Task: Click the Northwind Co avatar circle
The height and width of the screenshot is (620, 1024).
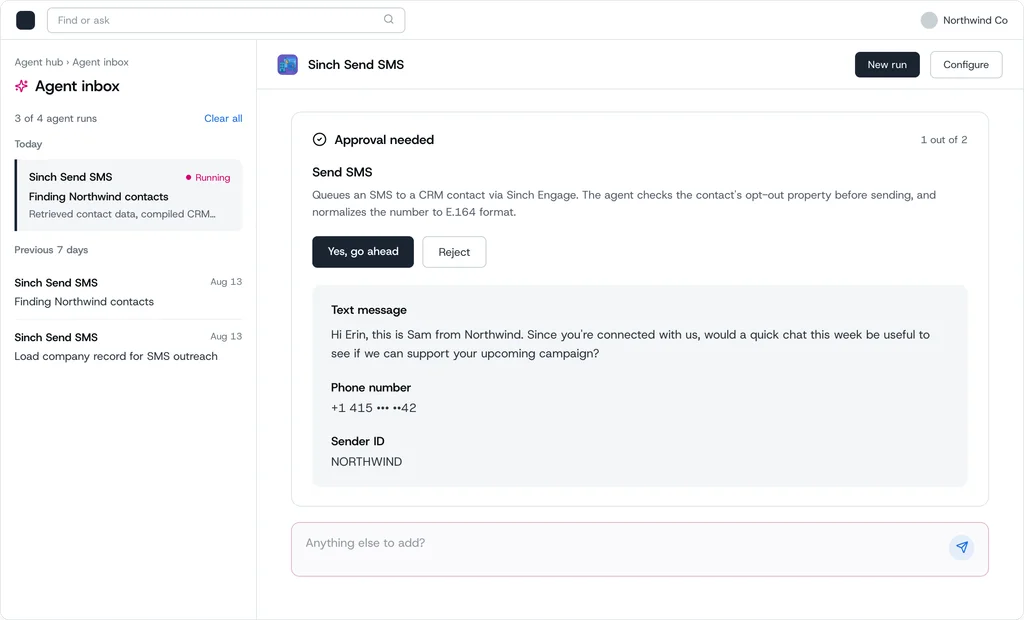Action: pyautogui.click(x=929, y=20)
